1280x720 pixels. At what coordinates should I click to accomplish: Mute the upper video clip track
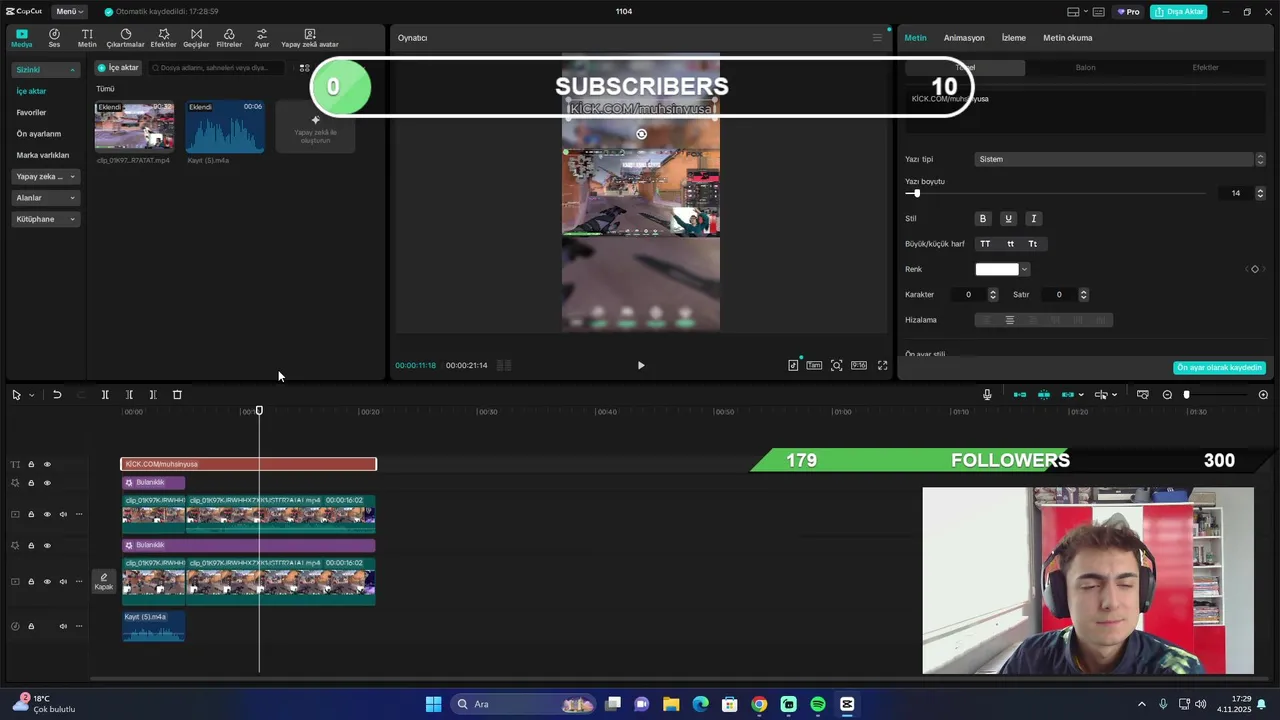point(63,514)
